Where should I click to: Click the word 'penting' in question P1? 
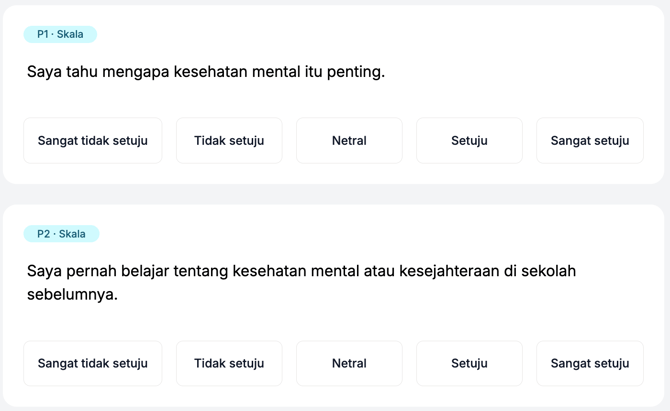[x=355, y=72]
